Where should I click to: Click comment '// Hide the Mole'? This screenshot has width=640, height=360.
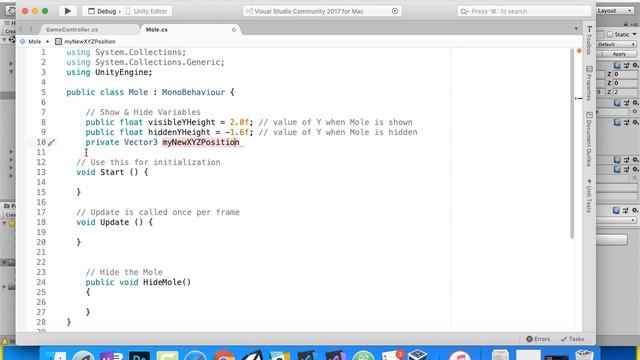click(x=124, y=272)
